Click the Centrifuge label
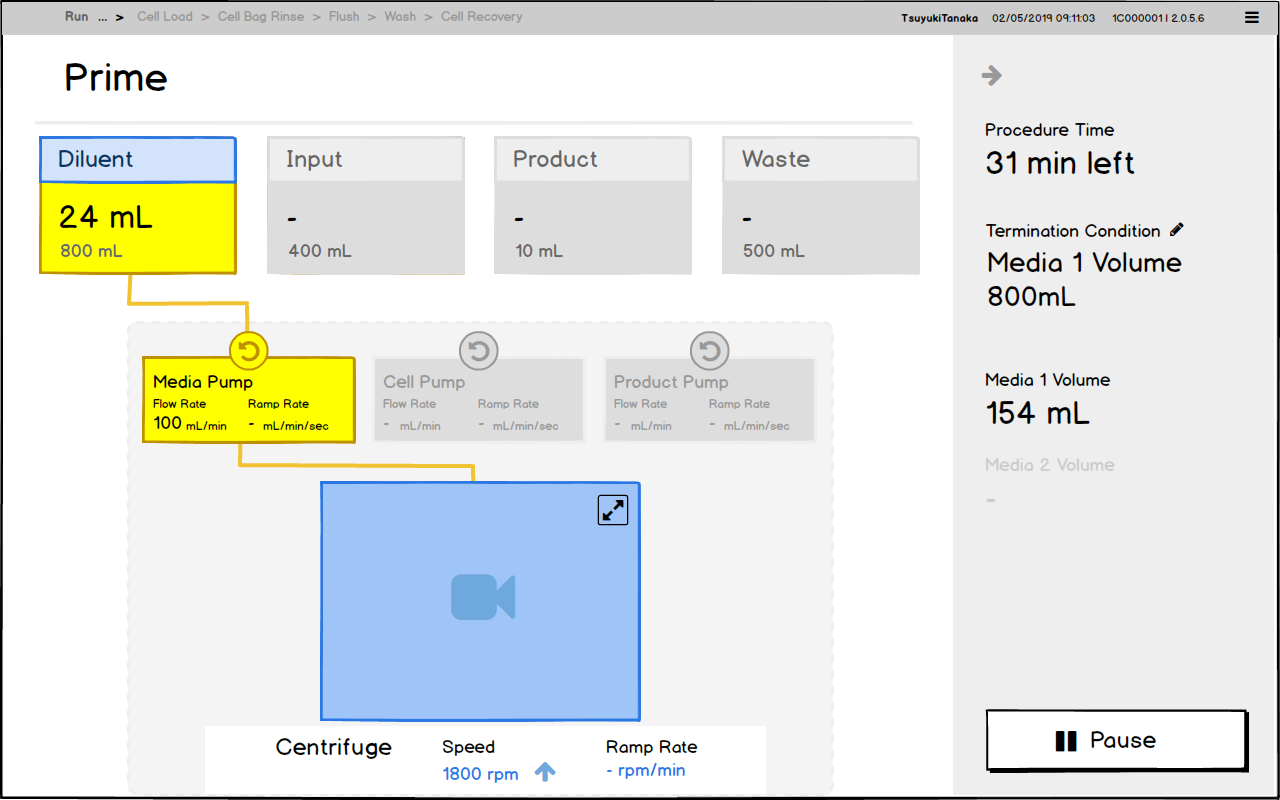Image resolution: width=1280 pixels, height=800 pixels. pyautogui.click(x=334, y=747)
